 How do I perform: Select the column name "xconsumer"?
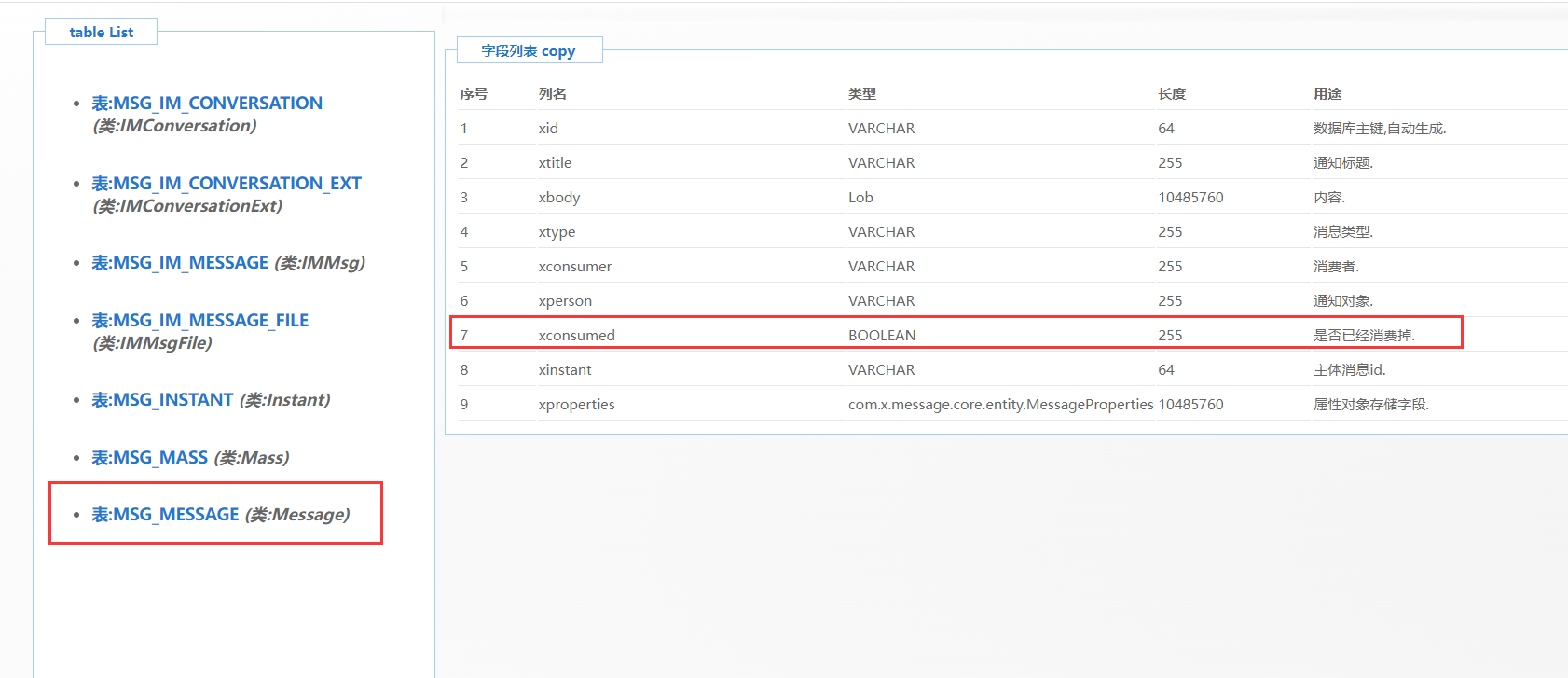pyautogui.click(x=575, y=267)
